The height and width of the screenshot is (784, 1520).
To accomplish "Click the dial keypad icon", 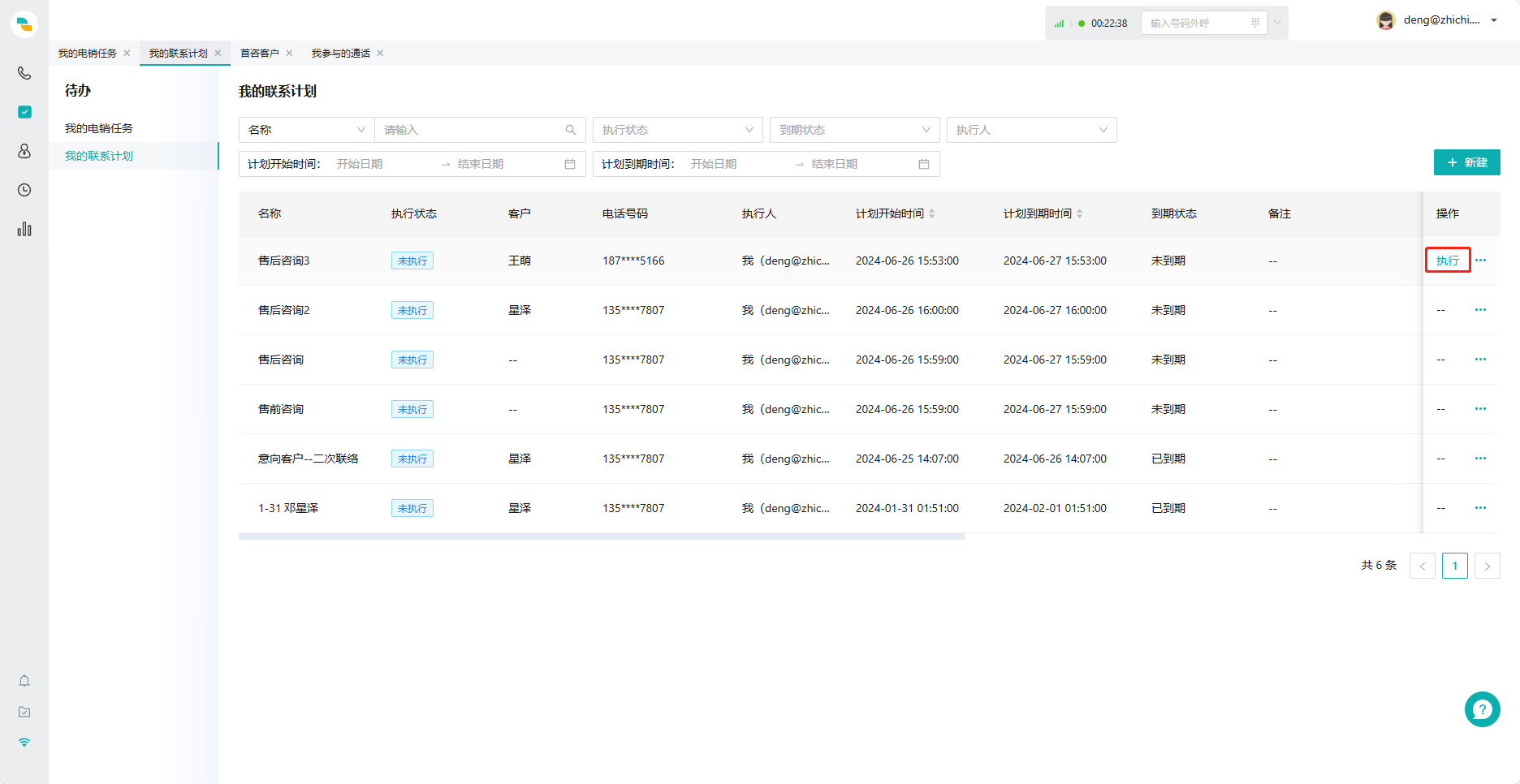I will [1255, 23].
